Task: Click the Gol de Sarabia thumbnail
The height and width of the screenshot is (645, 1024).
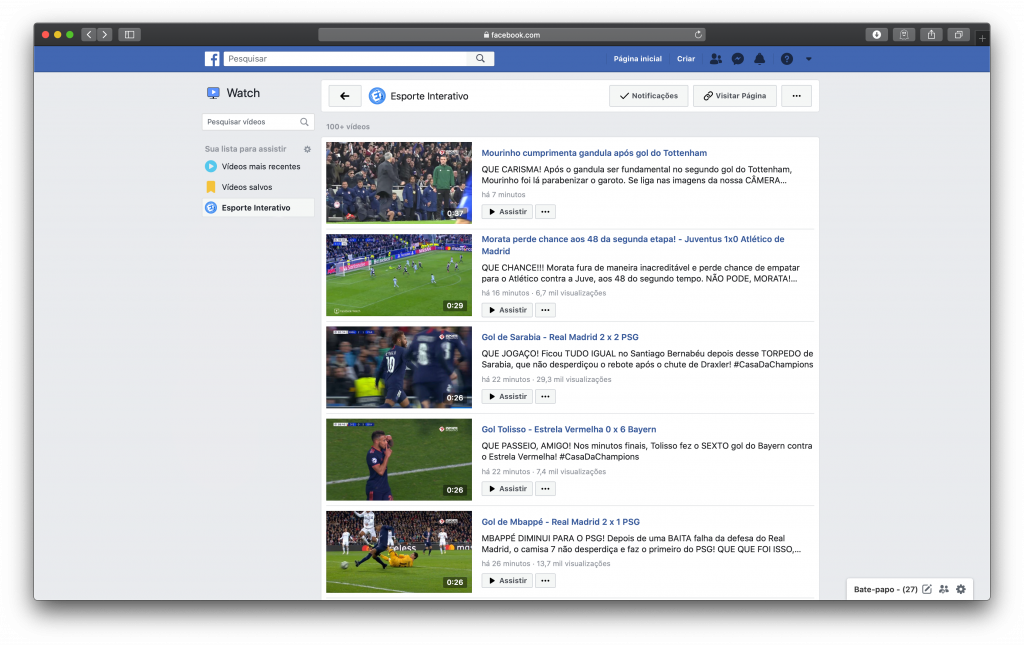Action: coord(399,367)
